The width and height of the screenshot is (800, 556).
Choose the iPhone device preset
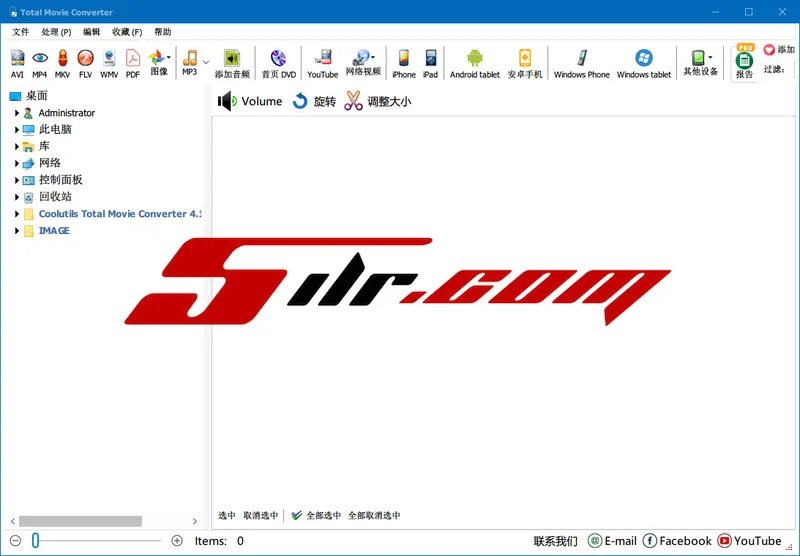(404, 64)
